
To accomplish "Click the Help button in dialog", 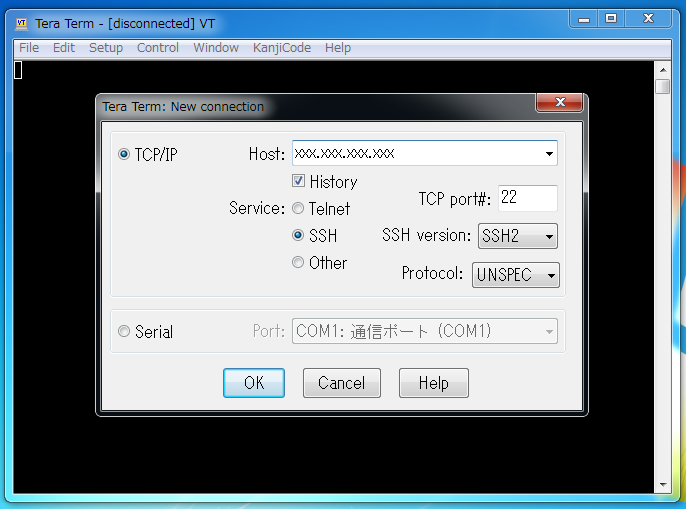I will 434,383.
